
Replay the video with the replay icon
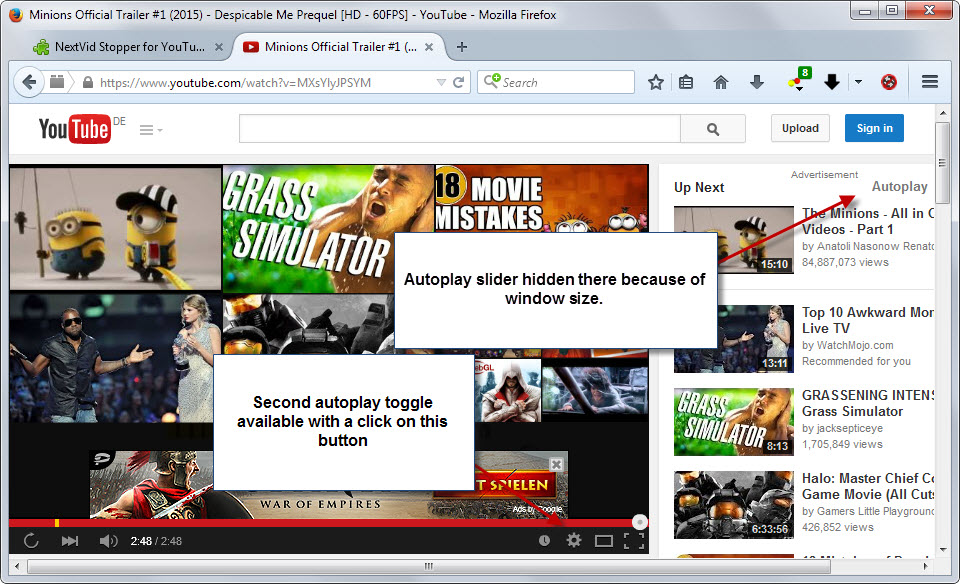point(31,541)
